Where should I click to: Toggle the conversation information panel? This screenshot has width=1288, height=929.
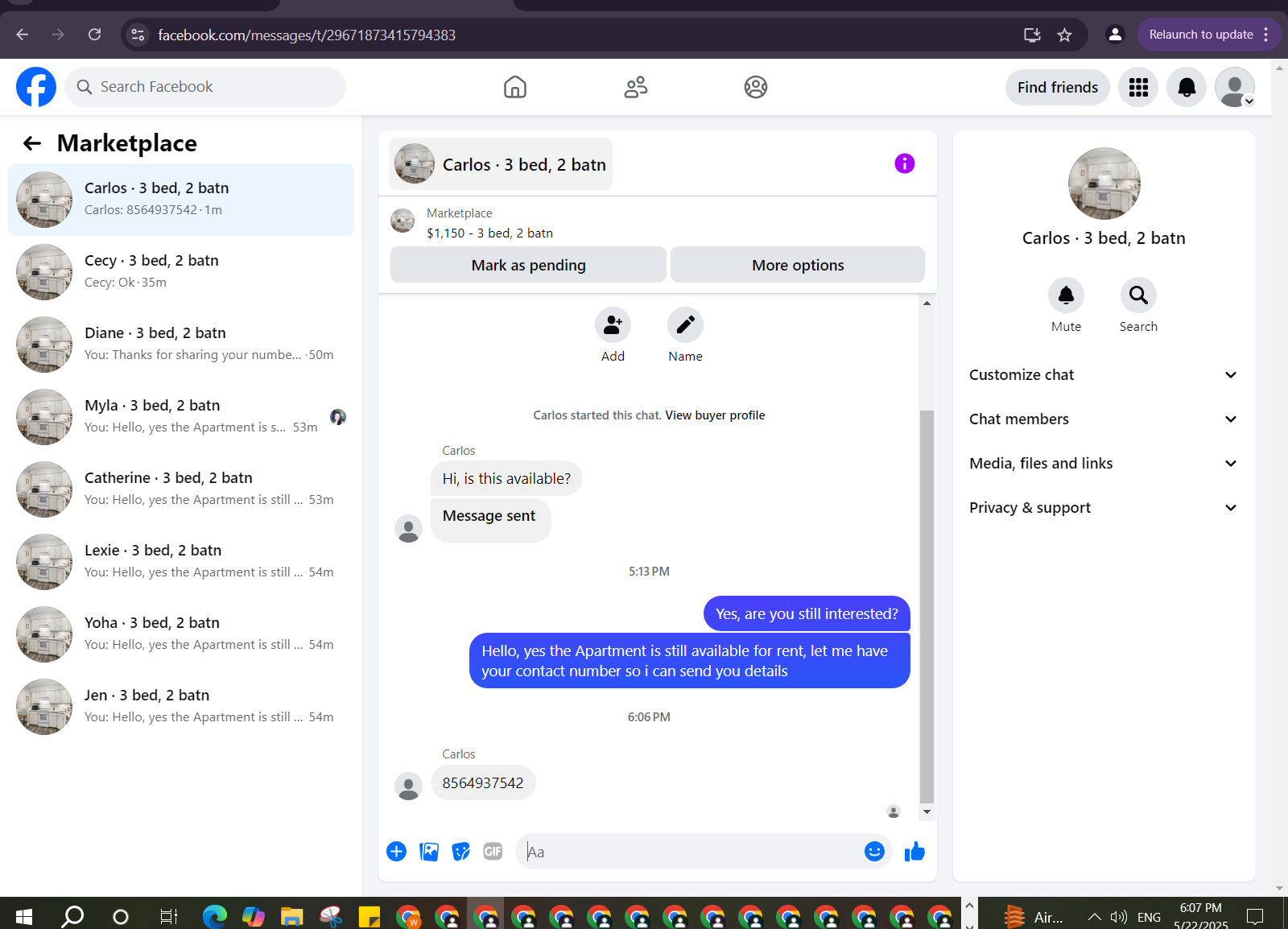click(x=905, y=163)
